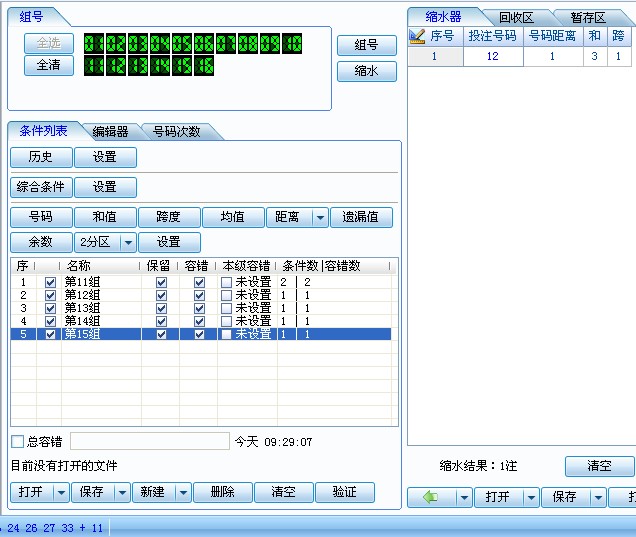Click the green number 01 tile
The width and height of the screenshot is (636, 537).
[x=93, y=43]
